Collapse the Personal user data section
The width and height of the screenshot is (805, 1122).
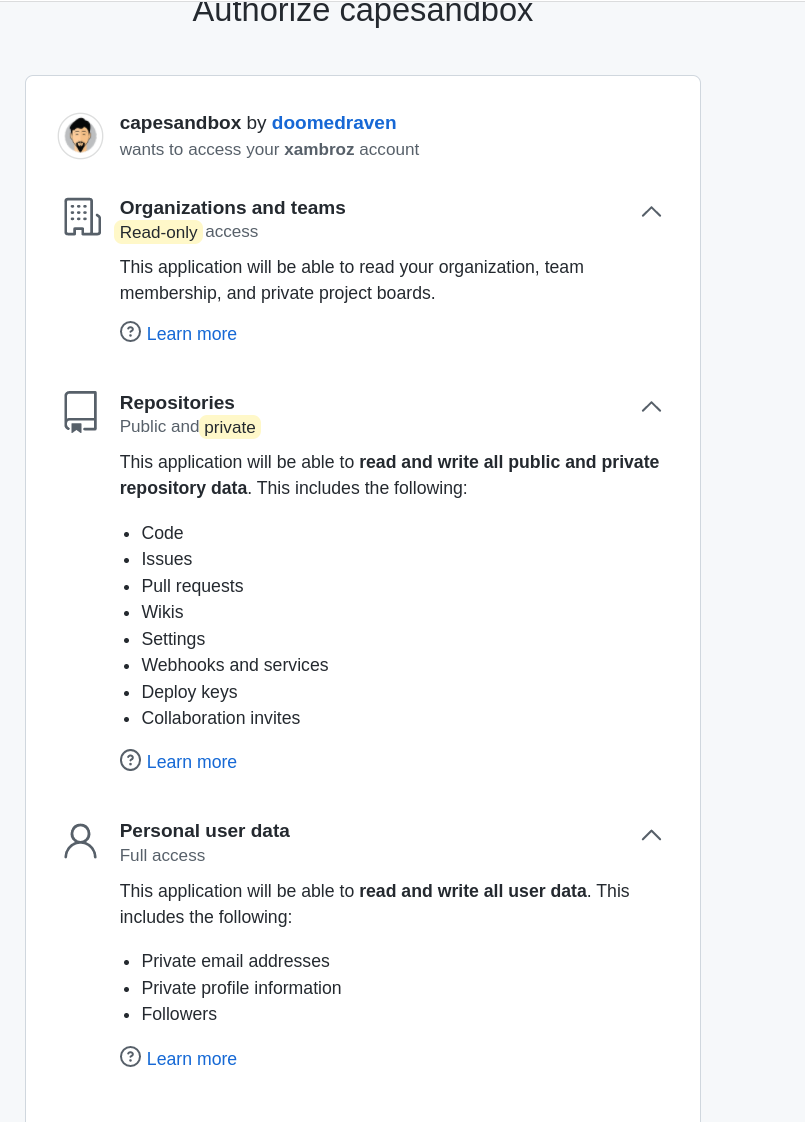point(651,834)
